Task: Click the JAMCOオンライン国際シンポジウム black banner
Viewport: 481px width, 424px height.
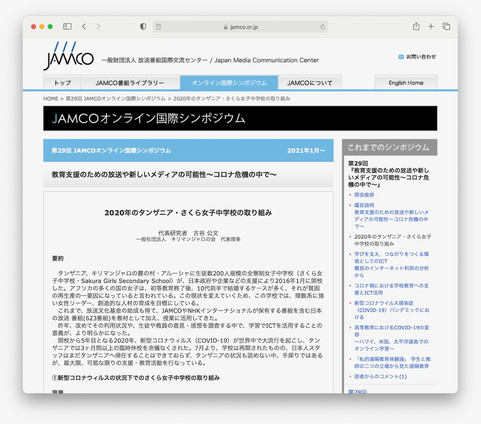Action: [240, 118]
